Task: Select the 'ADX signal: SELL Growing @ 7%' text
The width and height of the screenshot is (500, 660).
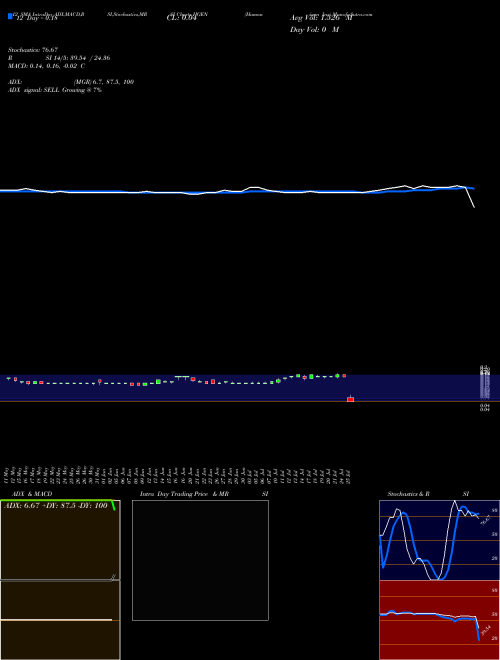Action: coord(55,90)
